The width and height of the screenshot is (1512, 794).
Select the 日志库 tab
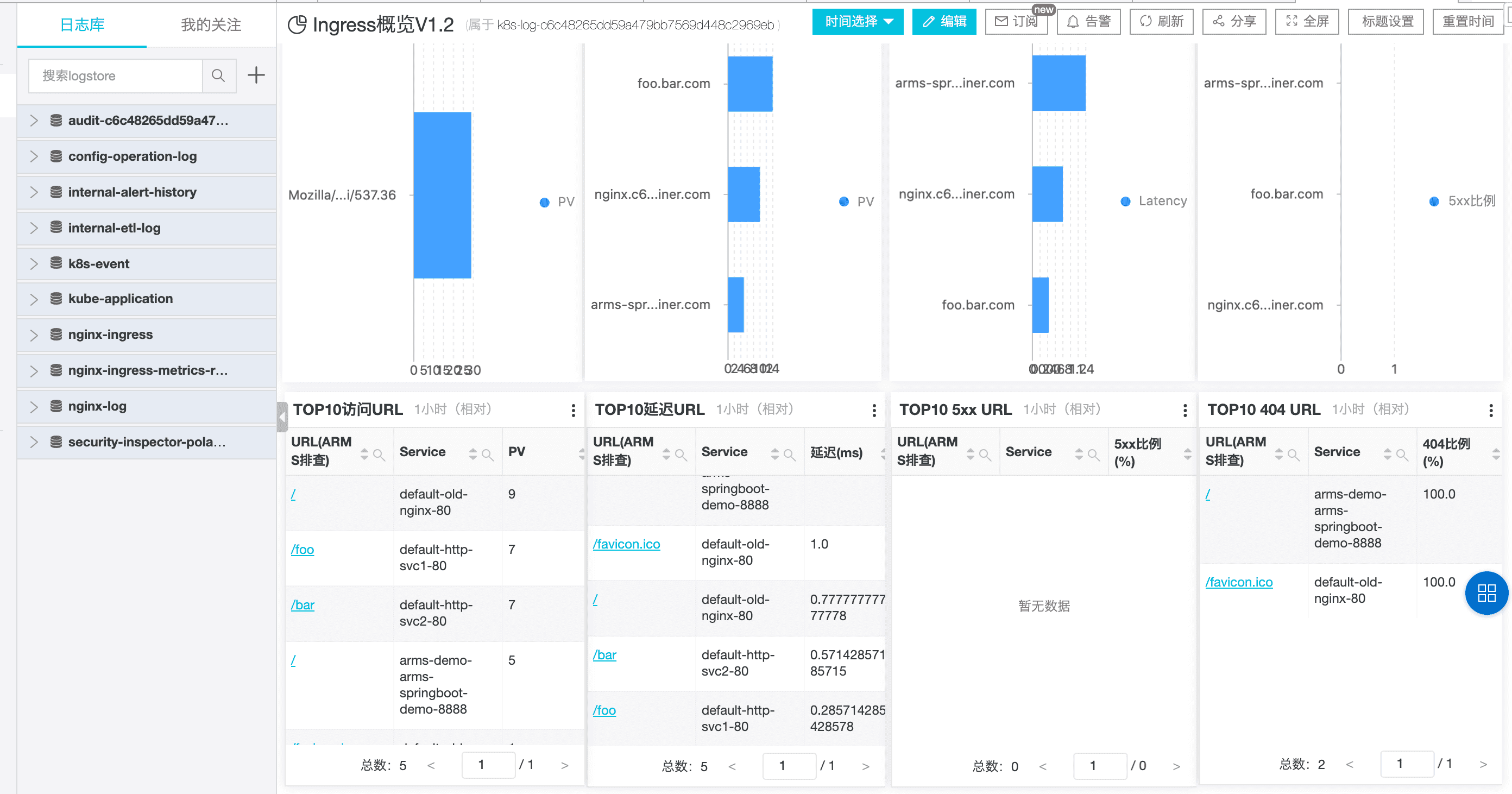82,24
